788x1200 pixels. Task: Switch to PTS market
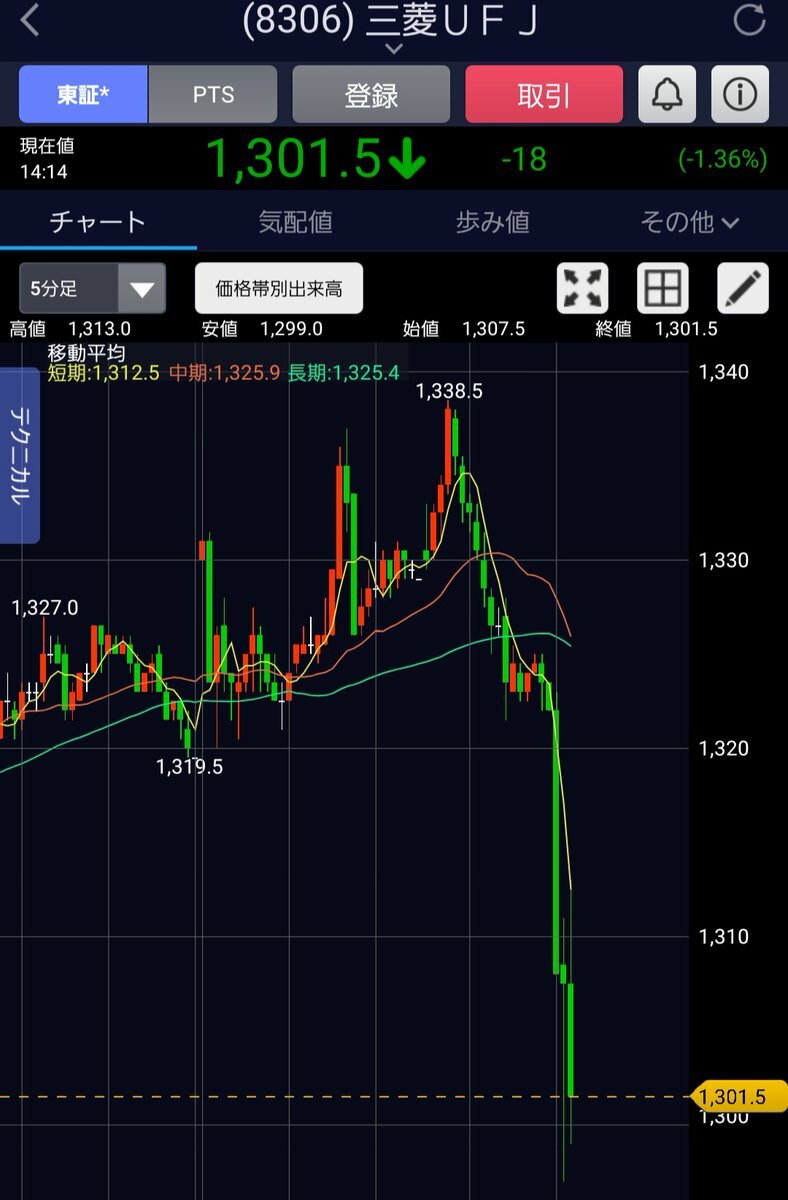213,95
